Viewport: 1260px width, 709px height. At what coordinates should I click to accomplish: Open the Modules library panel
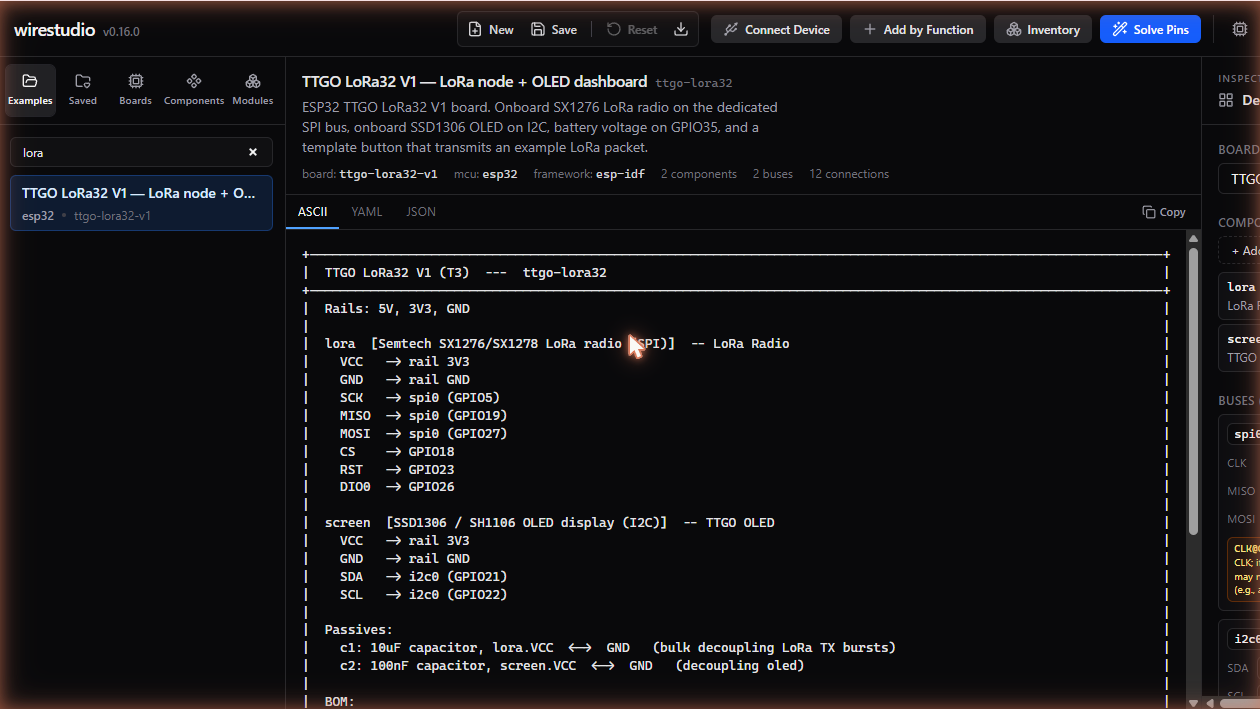253,90
